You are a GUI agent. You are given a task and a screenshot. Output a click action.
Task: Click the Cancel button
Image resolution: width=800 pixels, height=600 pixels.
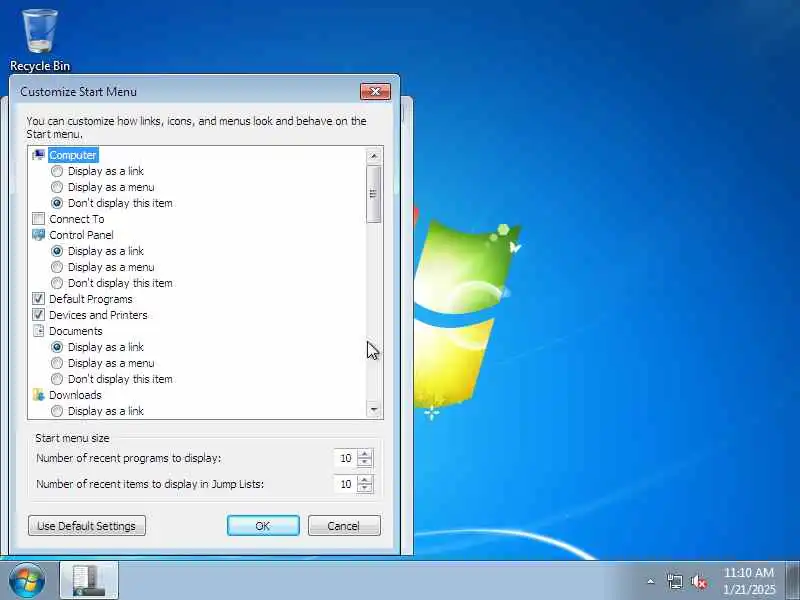[344, 526]
